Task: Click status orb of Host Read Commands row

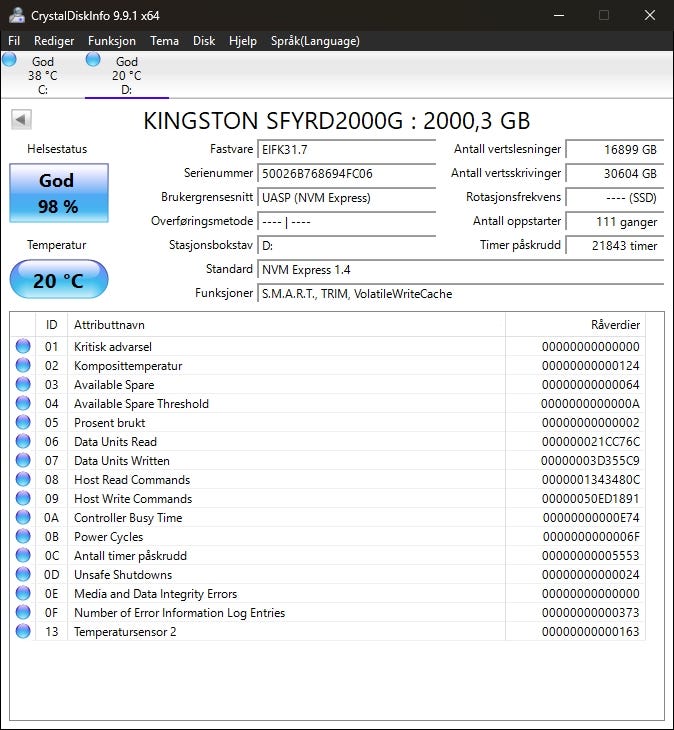Action: [23, 480]
